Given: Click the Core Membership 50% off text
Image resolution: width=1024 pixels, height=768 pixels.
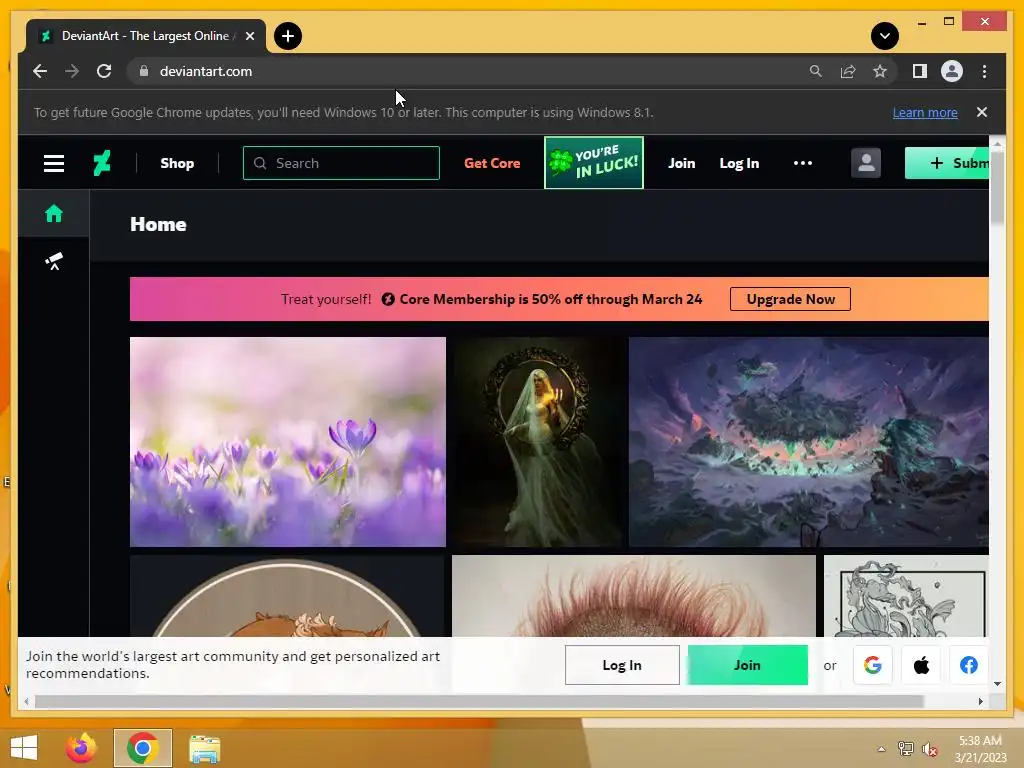Looking at the screenshot, I should (x=551, y=299).
